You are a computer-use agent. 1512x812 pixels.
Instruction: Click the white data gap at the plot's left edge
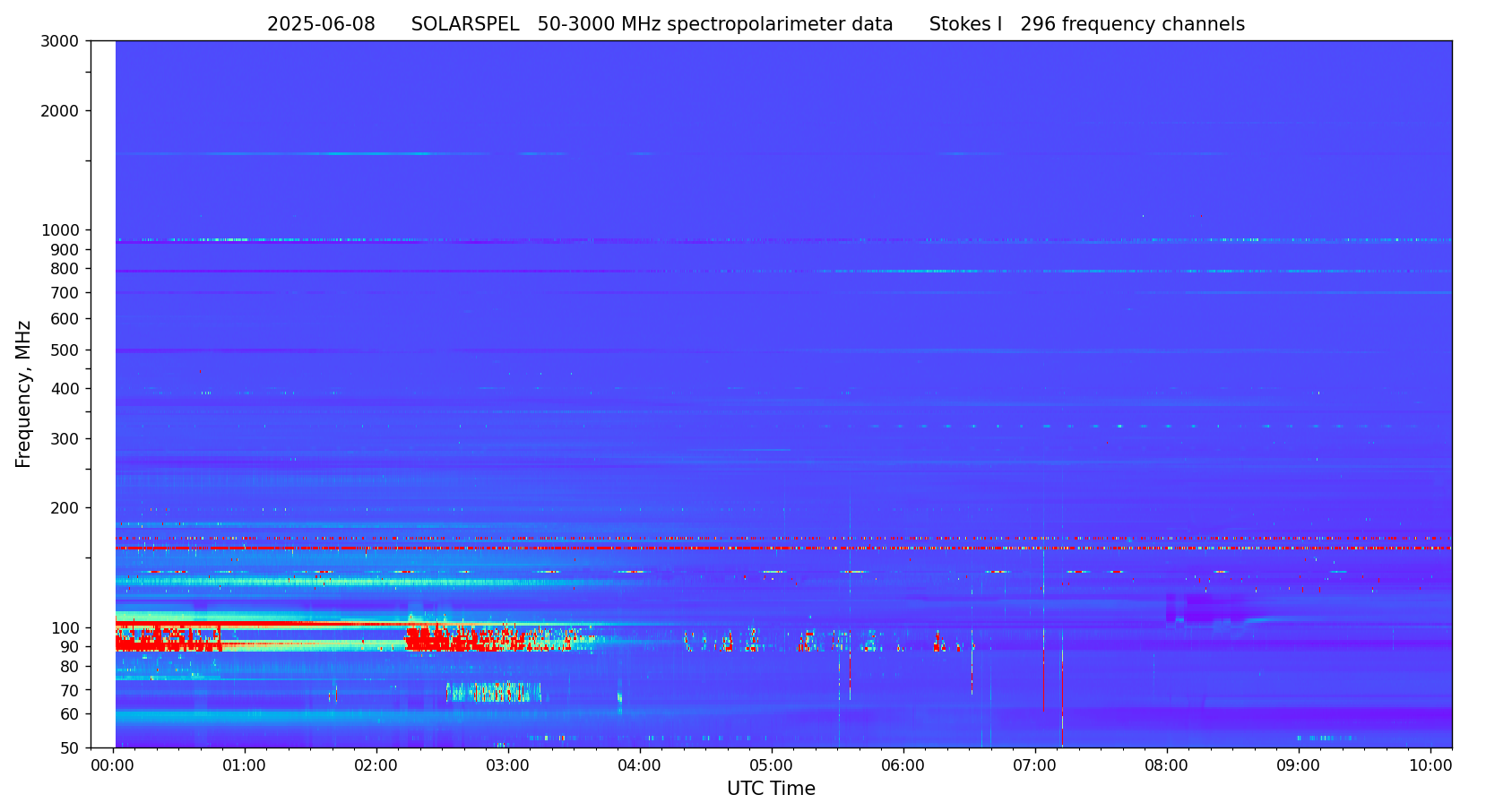[x=103, y=393]
